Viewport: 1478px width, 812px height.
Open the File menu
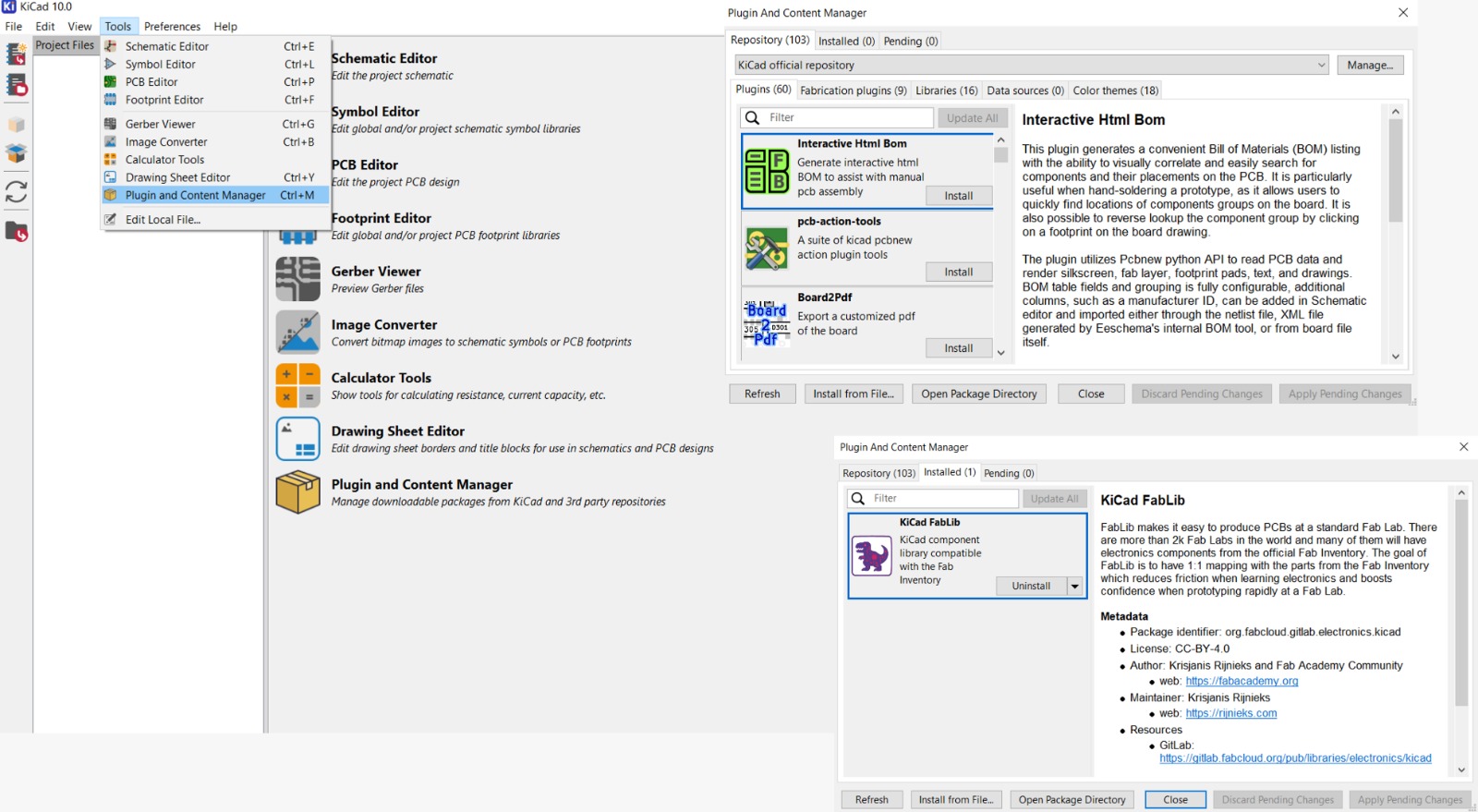tap(14, 26)
